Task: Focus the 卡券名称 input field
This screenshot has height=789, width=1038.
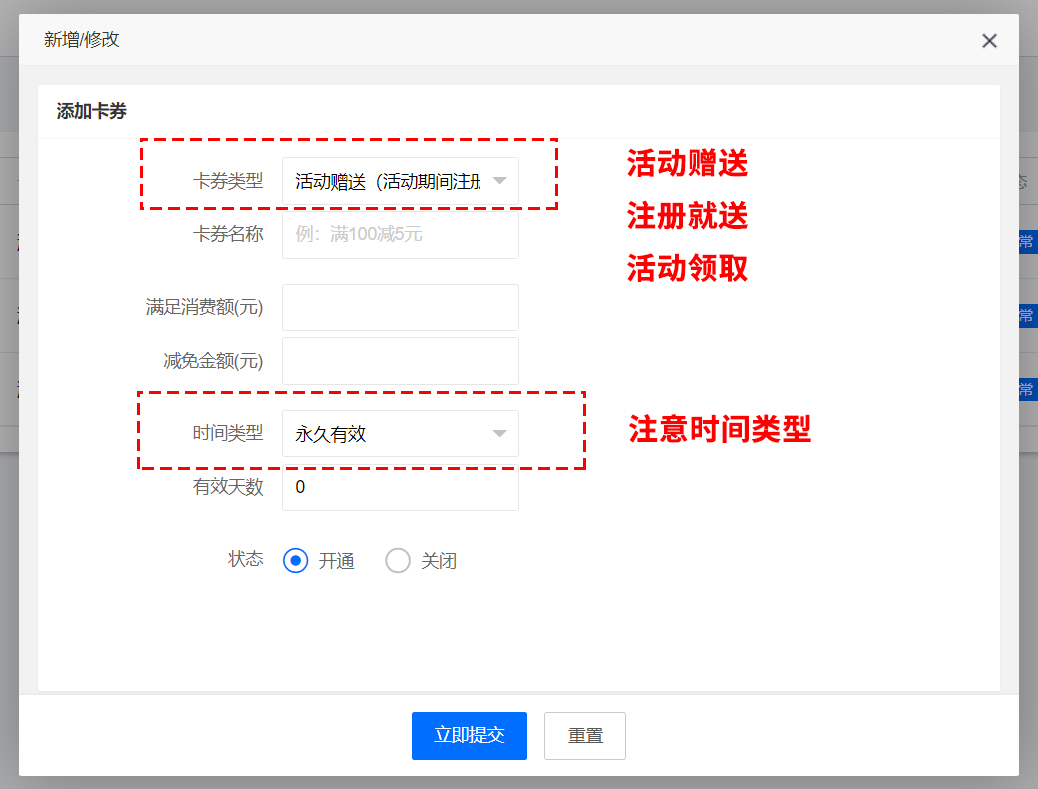Action: click(x=400, y=235)
